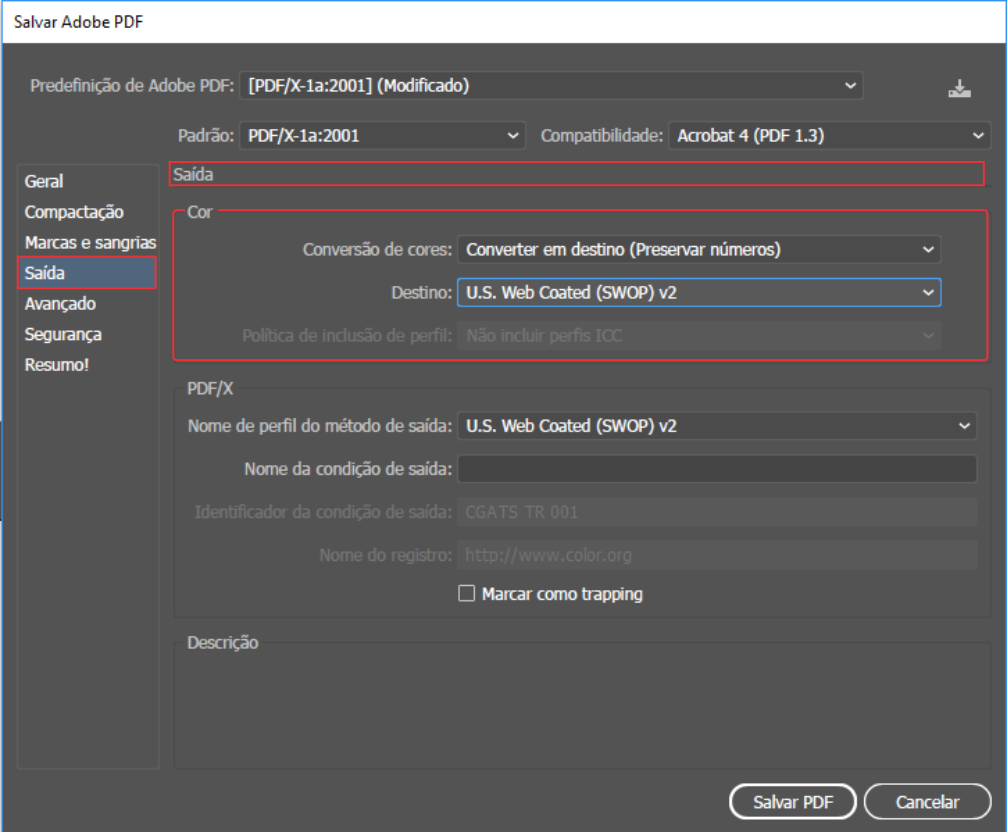View the Resumo! summary section
The image size is (1007, 832).
coord(57,365)
